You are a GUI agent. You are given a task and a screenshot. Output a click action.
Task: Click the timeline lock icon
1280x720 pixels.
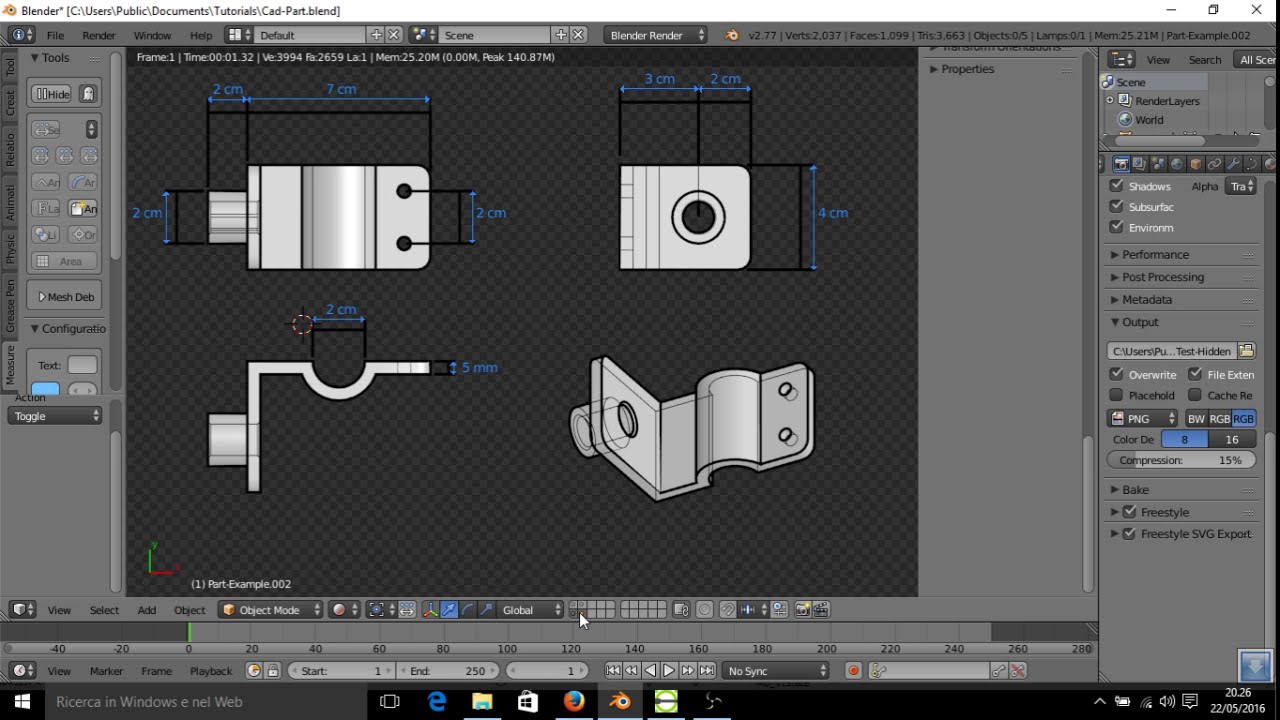click(272, 671)
